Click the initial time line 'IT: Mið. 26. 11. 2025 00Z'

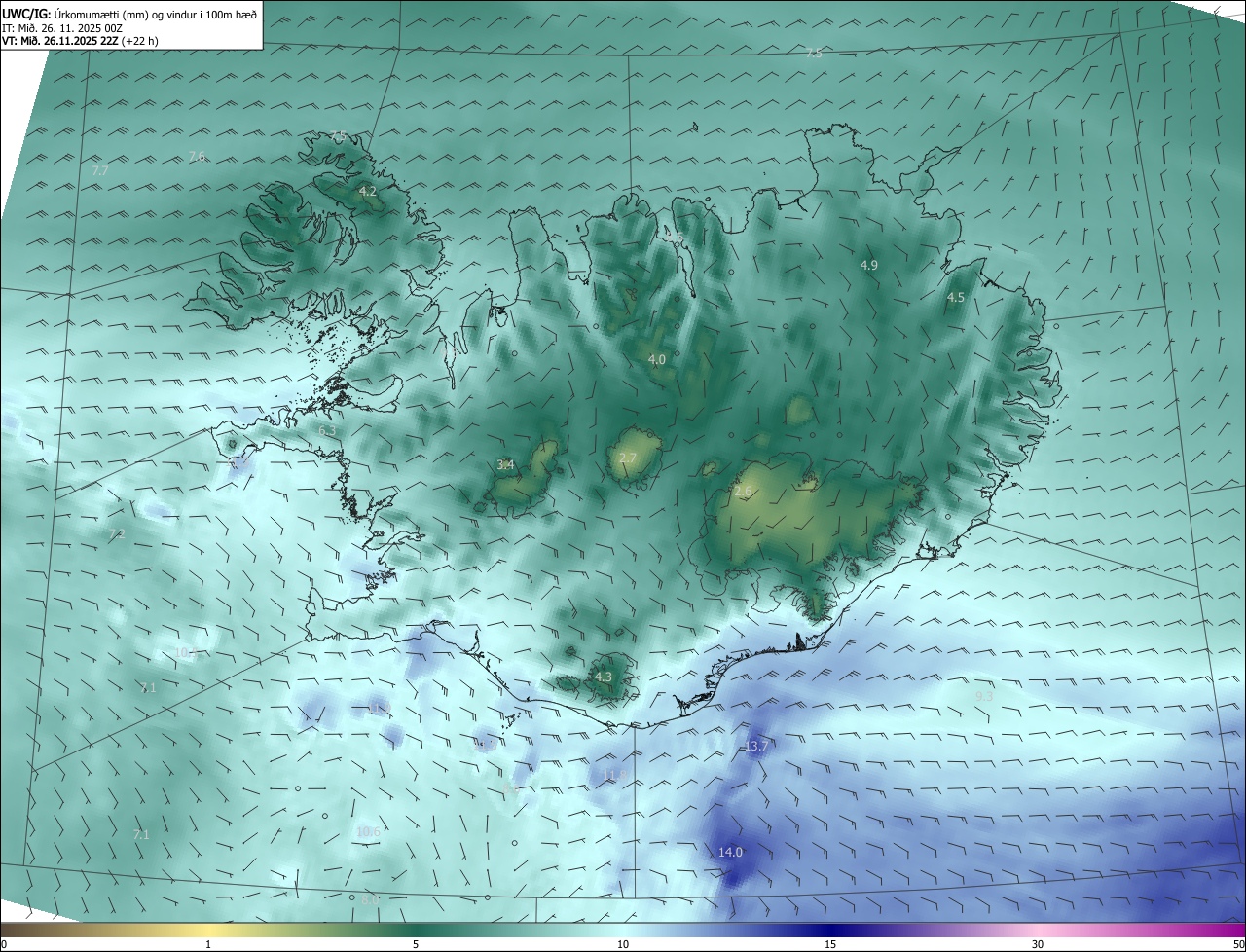coord(62,28)
